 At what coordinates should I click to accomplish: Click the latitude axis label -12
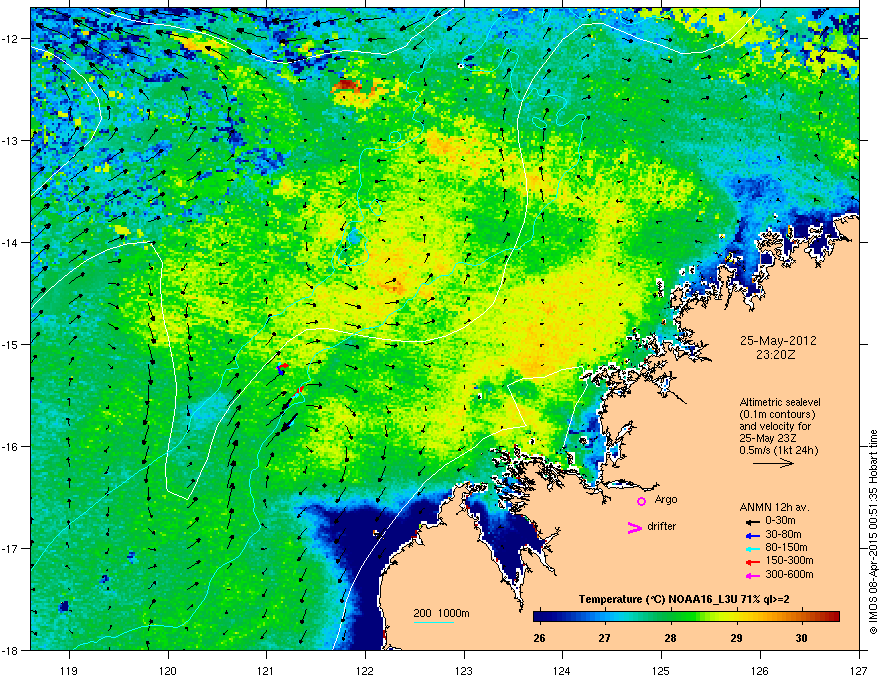coord(11,39)
